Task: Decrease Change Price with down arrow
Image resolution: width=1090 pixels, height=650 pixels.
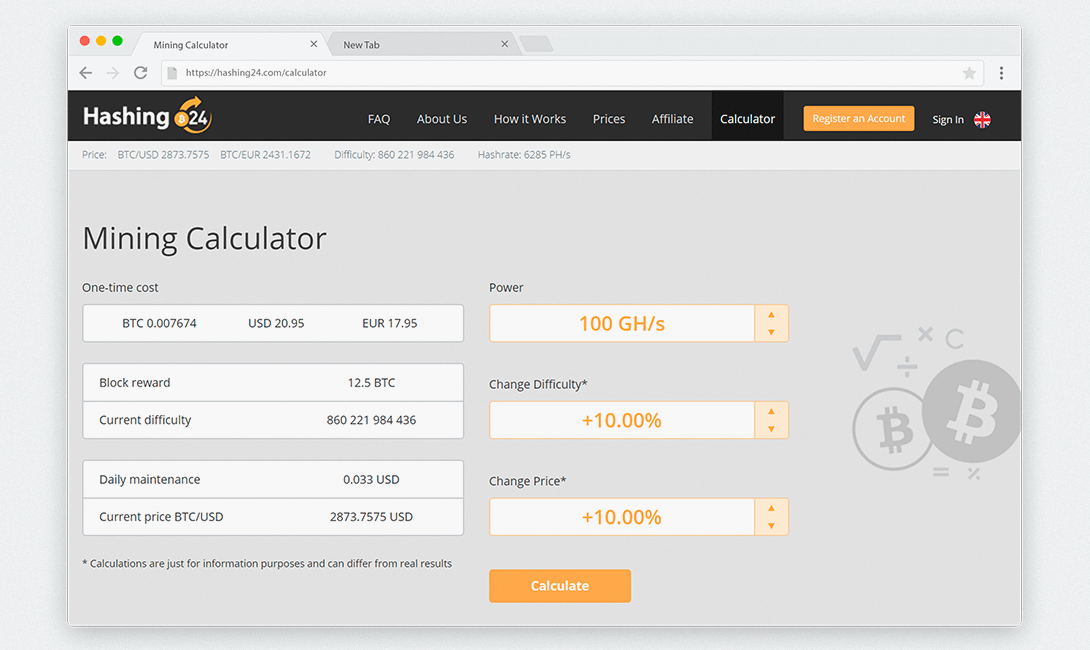Action: tap(771, 526)
